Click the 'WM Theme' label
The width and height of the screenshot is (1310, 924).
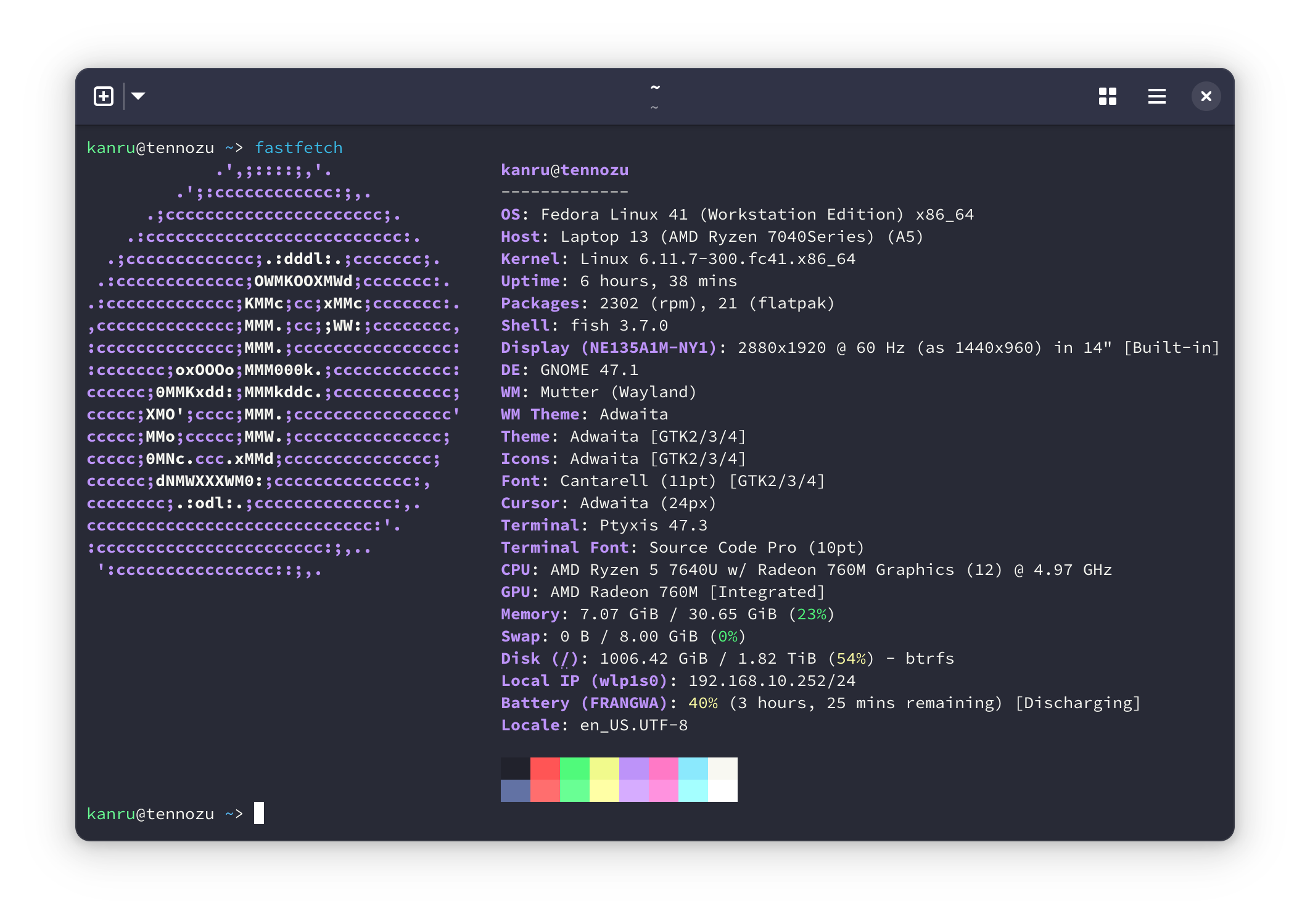click(x=540, y=415)
